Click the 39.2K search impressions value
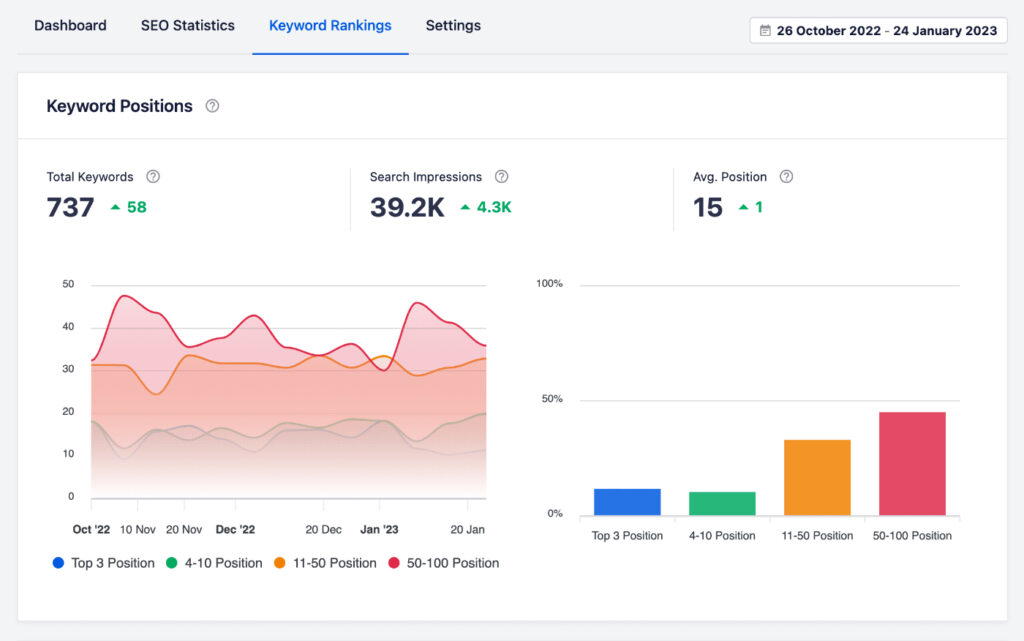1024x641 pixels. [407, 208]
